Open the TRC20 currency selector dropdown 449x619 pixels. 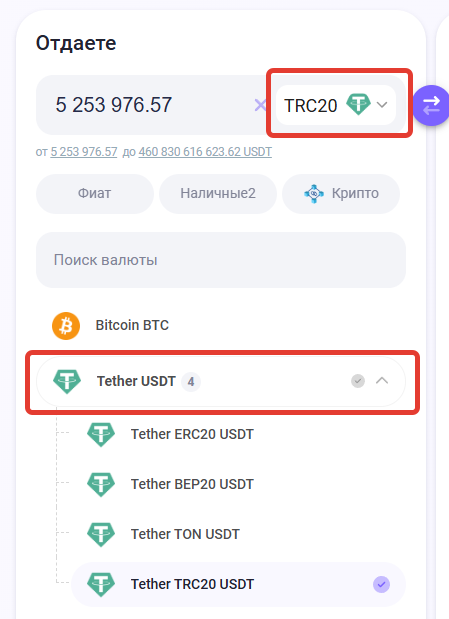pyautogui.click(x=336, y=105)
